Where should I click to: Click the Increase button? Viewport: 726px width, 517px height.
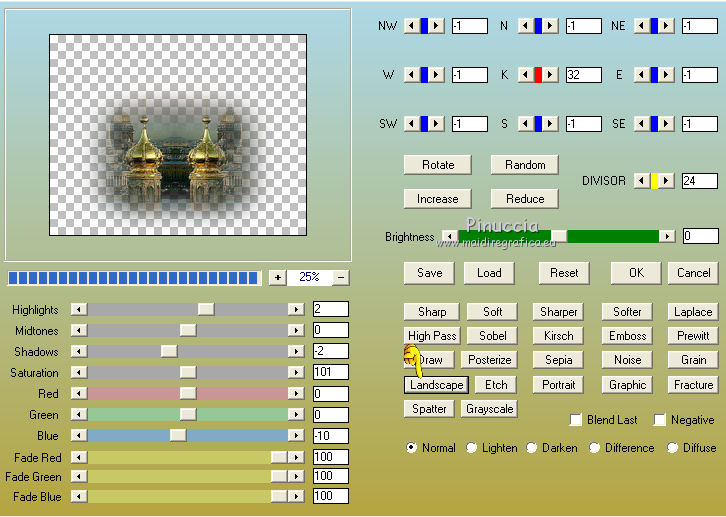(438, 199)
